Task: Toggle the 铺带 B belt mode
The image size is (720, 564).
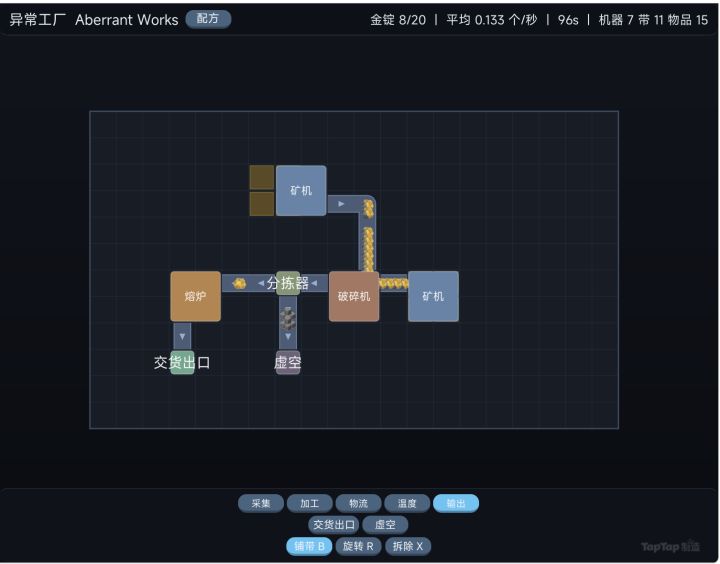Action: pos(309,546)
